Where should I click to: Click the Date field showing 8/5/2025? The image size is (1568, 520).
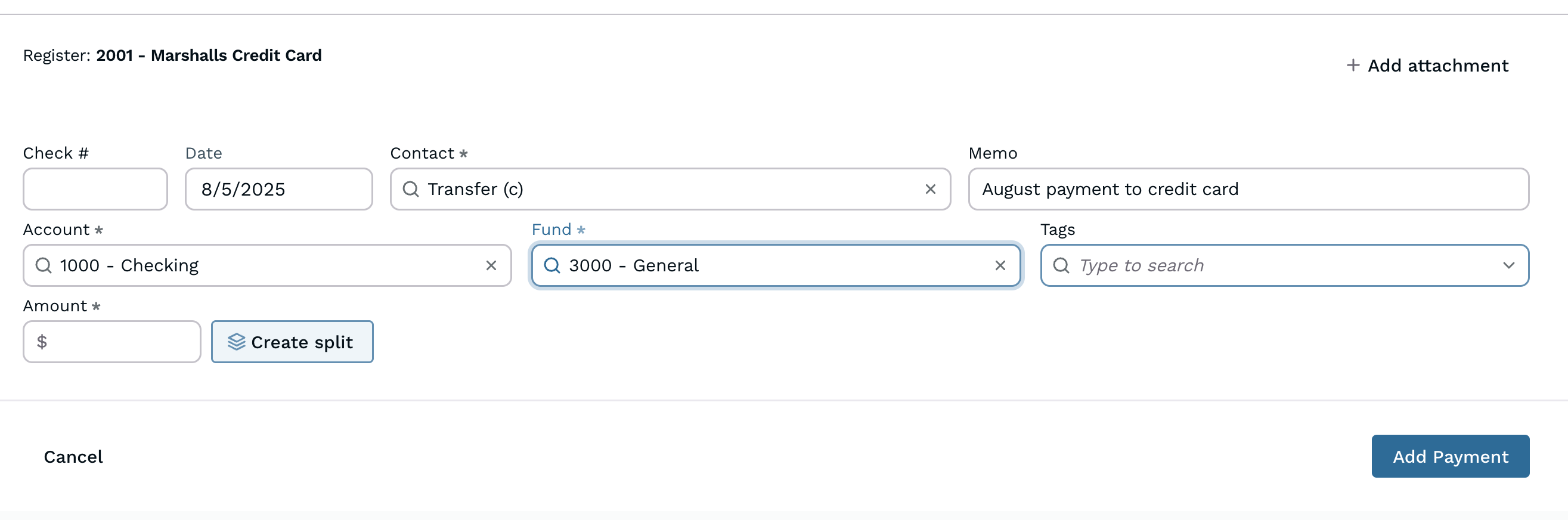pos(278,190)
